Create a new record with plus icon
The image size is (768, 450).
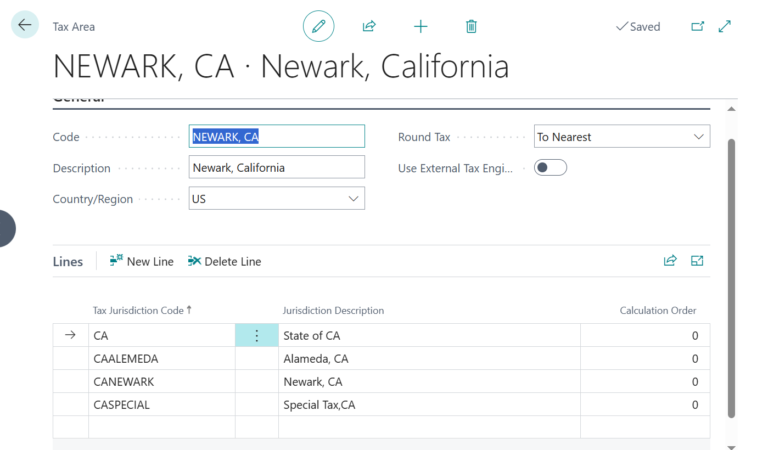tap(420, 26)
